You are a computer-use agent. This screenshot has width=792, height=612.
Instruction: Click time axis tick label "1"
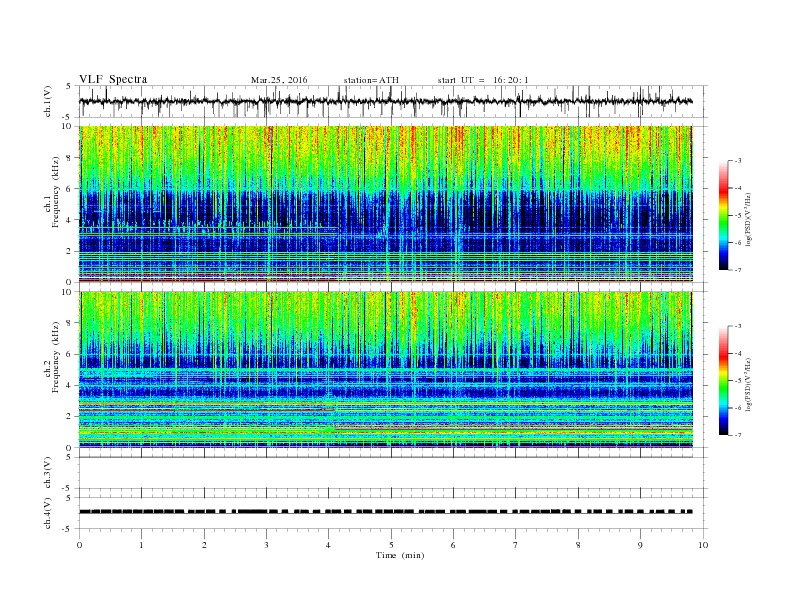click(141, 545)
